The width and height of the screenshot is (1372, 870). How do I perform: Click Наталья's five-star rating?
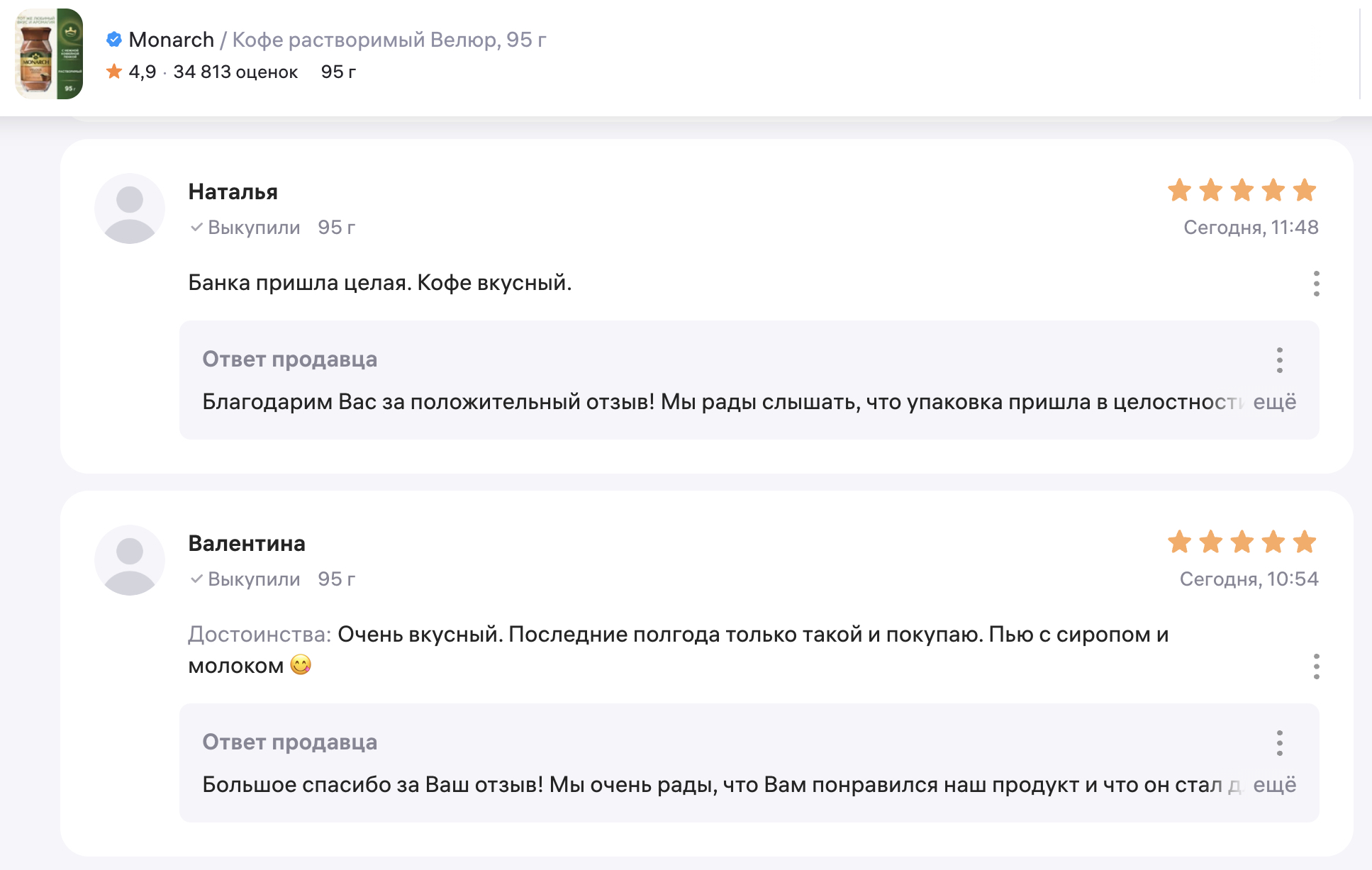1242,190
